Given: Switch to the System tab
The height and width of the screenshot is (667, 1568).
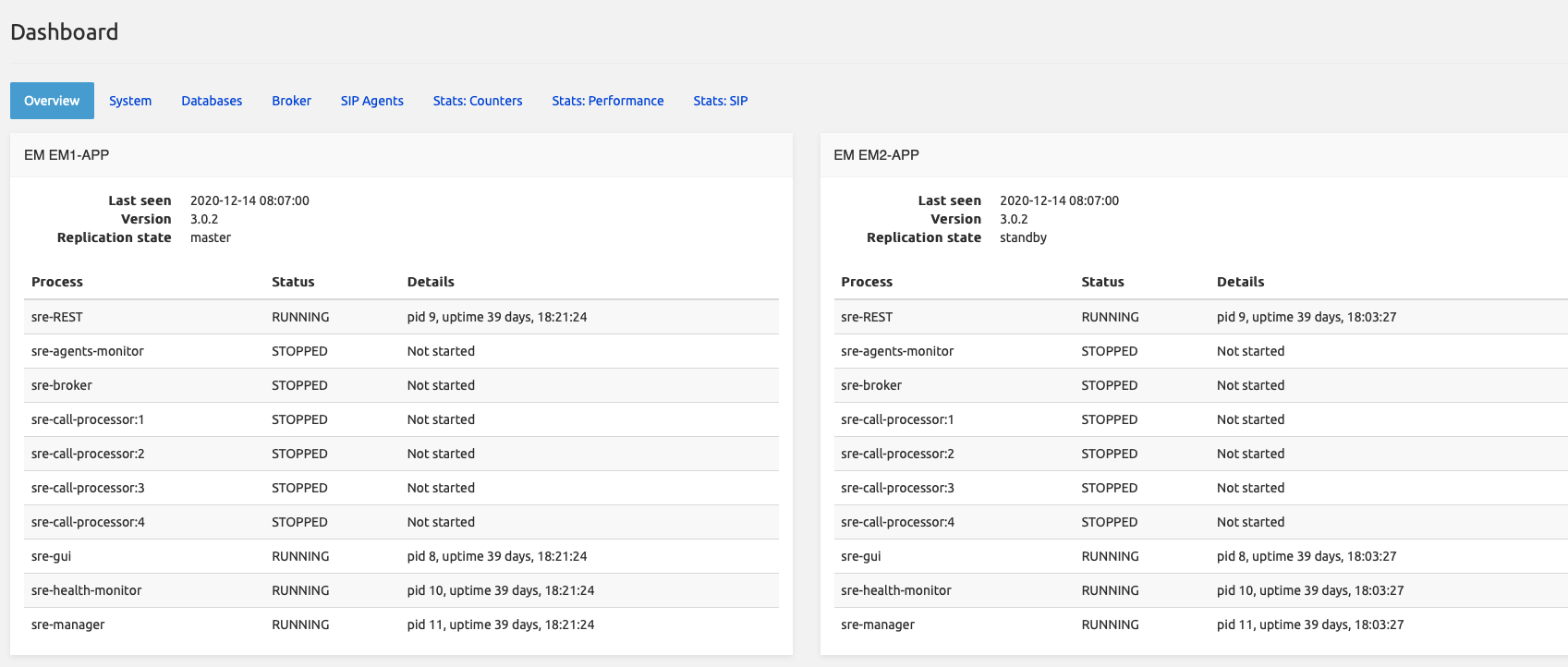Looking at the screenshot, I should coord(130,101).
